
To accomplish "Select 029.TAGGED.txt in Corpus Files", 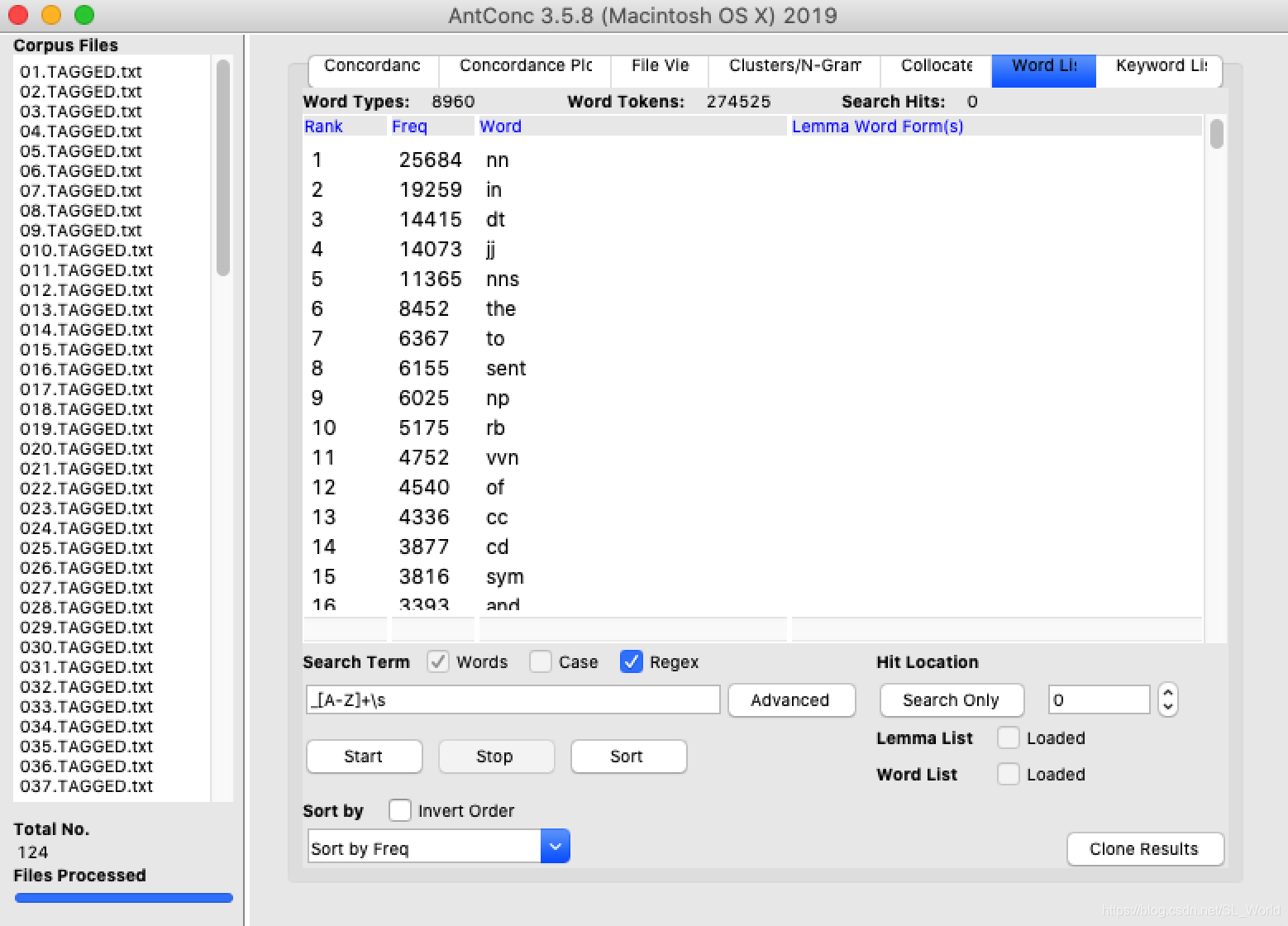I will [x=87, y=628].
